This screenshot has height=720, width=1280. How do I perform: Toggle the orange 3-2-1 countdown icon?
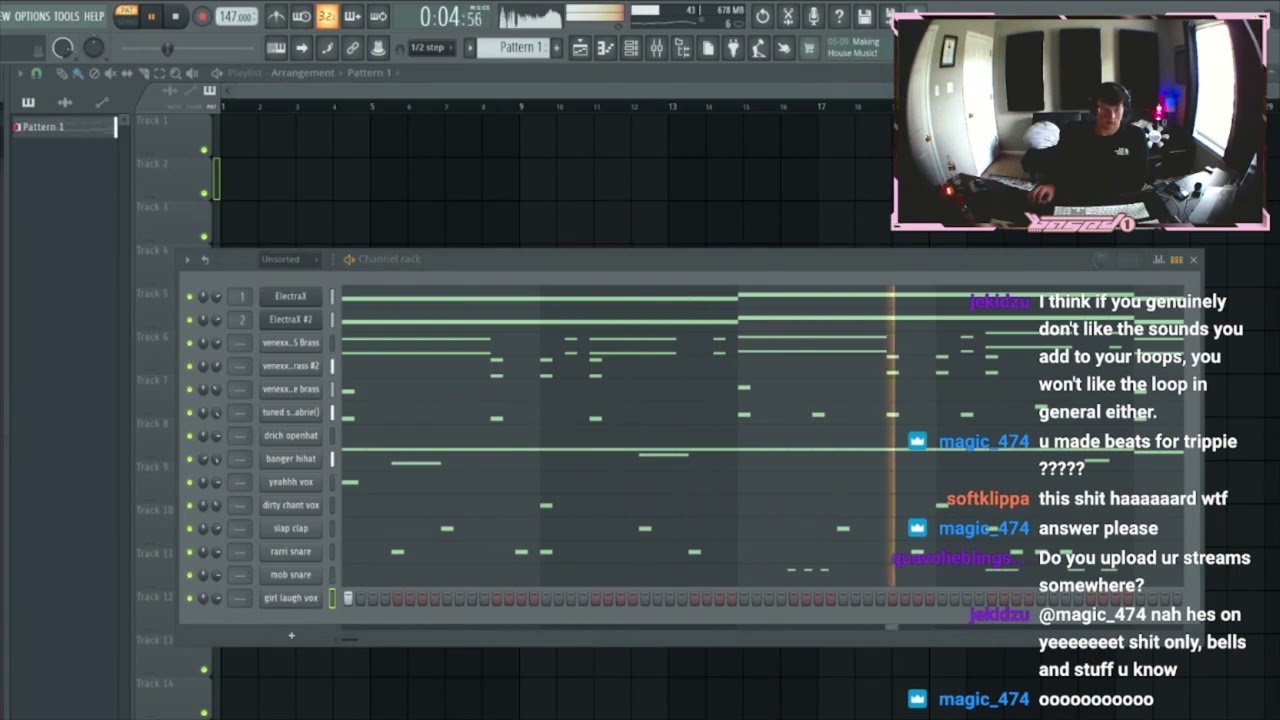tap(327, 16)
